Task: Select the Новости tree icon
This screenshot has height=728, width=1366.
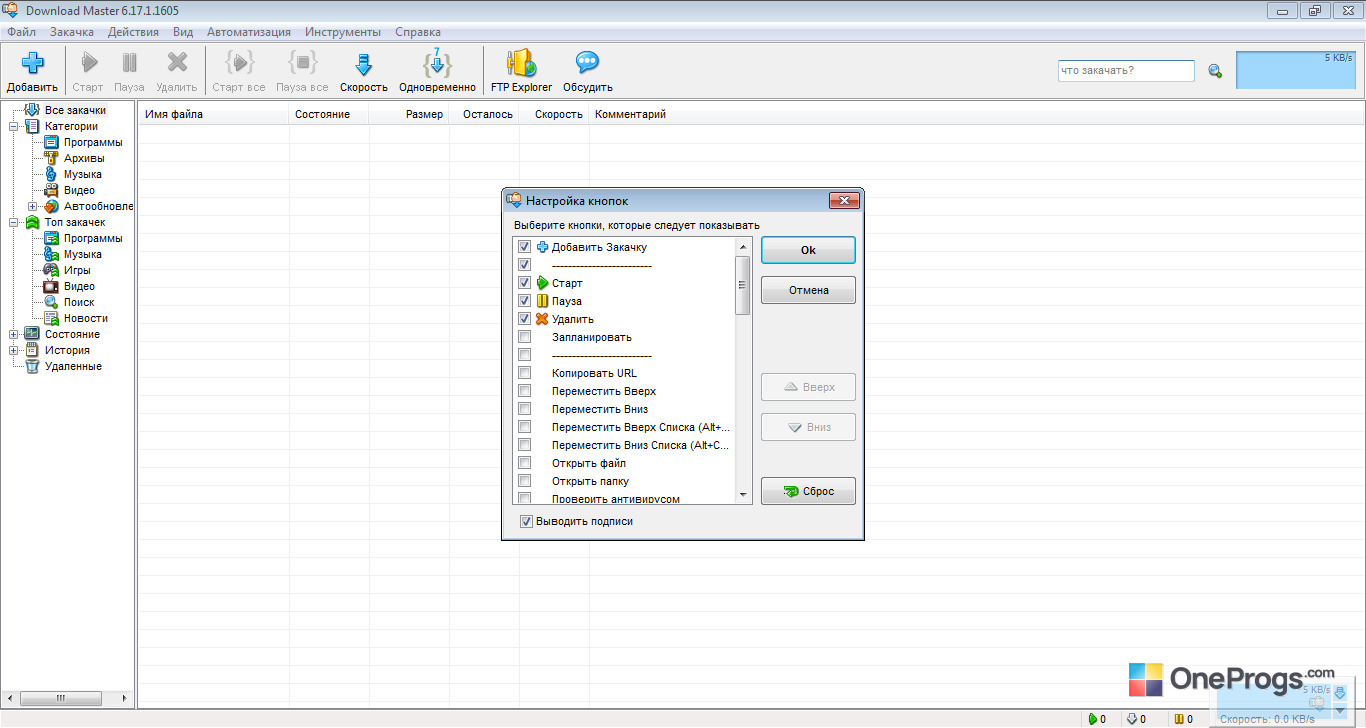Action: click(x=52, y=318)
